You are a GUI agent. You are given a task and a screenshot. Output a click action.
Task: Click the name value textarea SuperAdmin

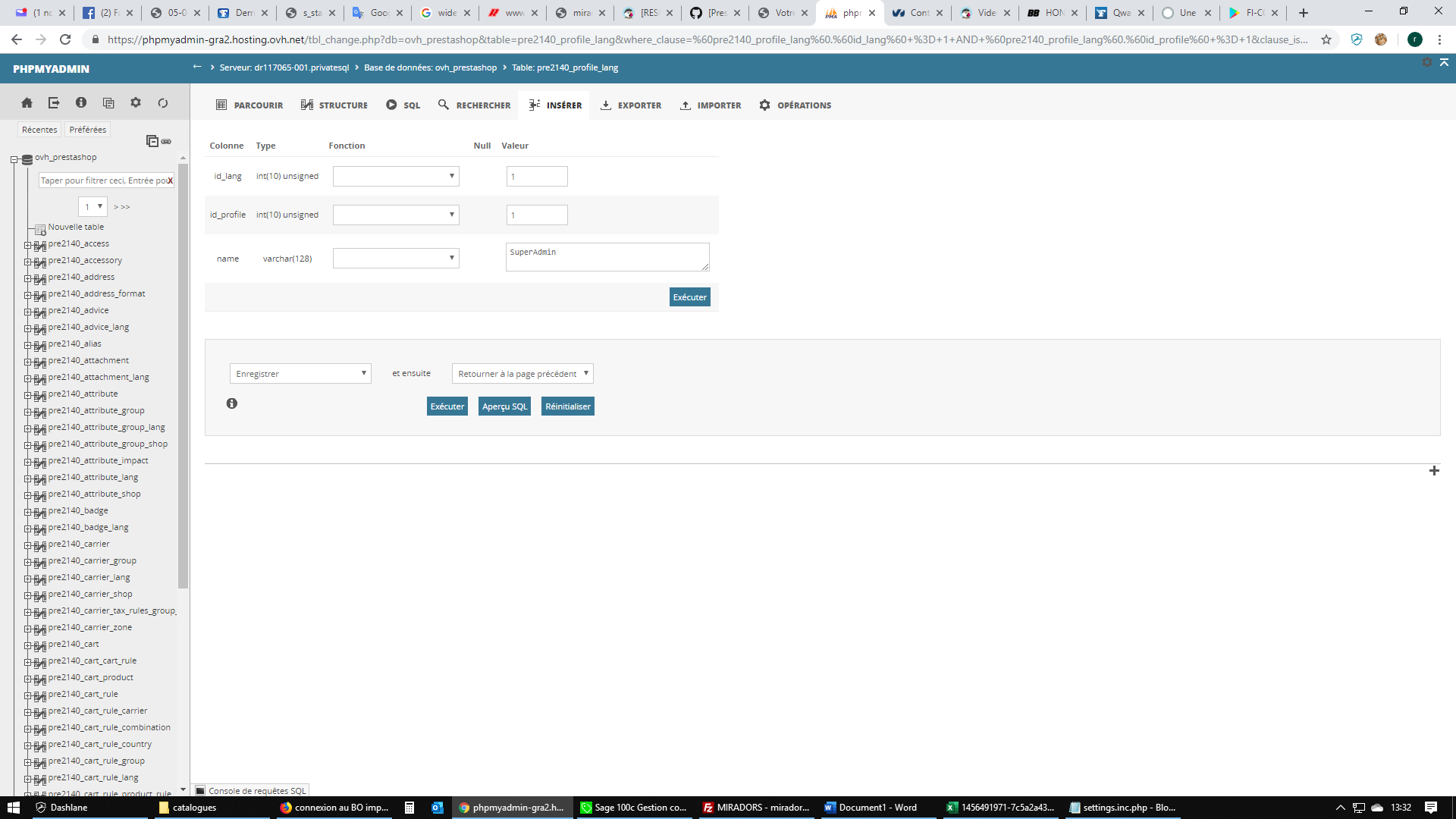pos(607,257)
